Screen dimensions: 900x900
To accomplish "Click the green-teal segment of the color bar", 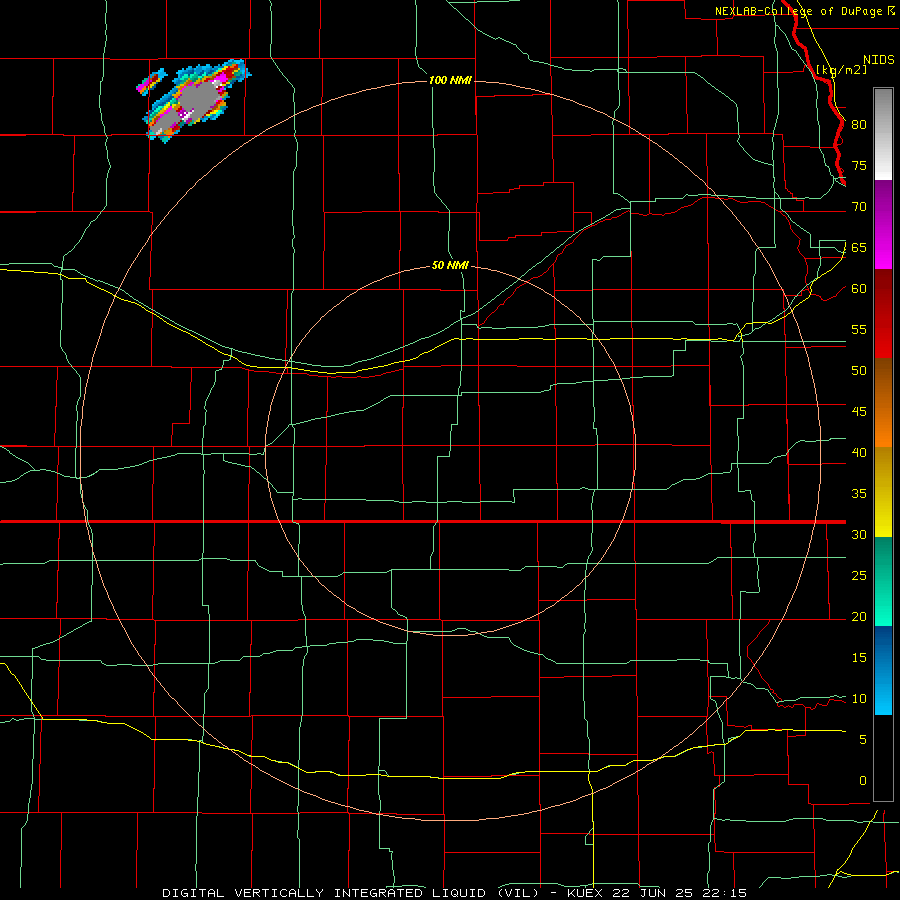I will tap(883, 581).
